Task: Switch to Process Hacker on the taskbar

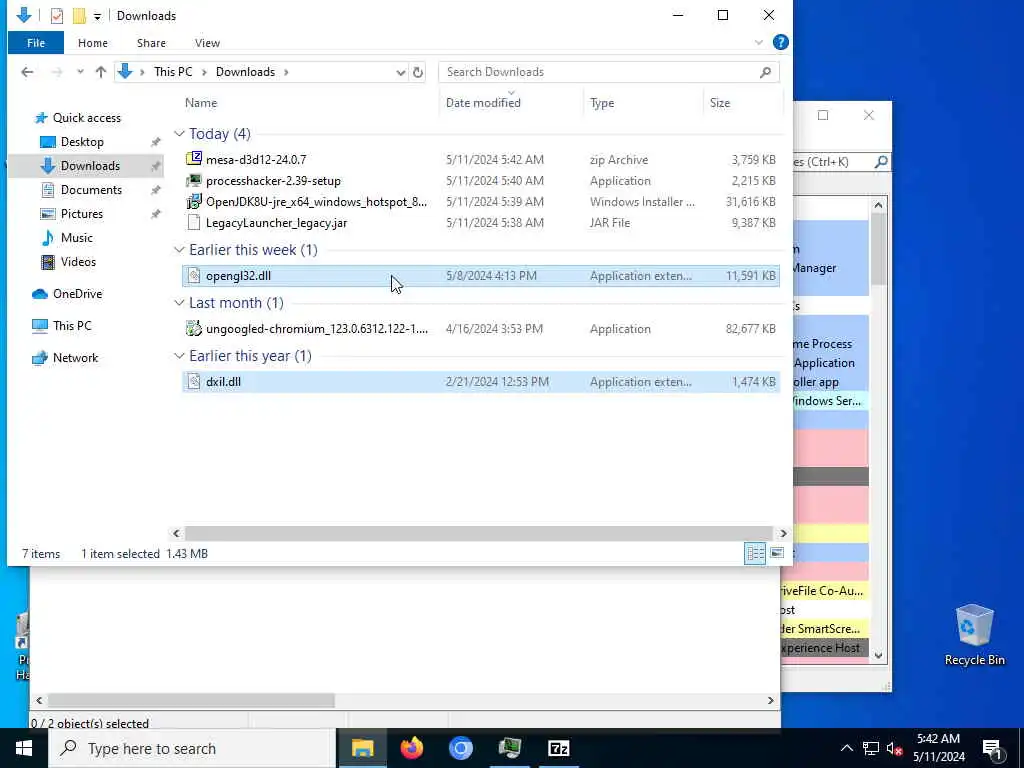Action: pyautogui.click(x=509, y=748)
